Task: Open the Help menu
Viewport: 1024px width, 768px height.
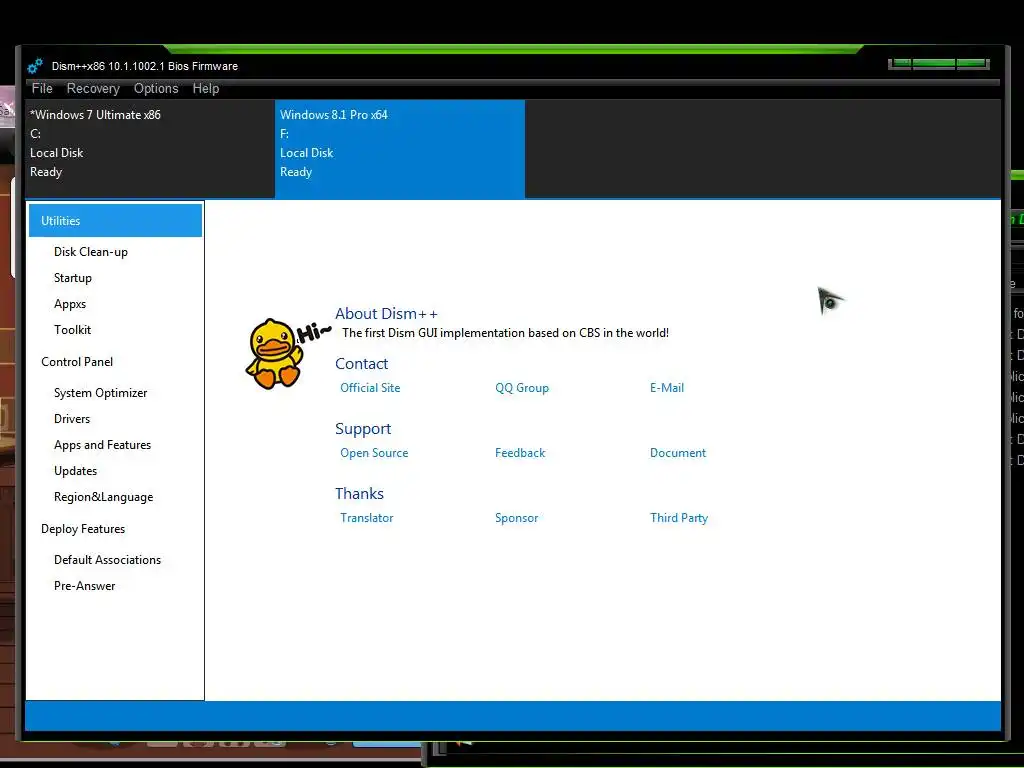Action: click(206, 88)
